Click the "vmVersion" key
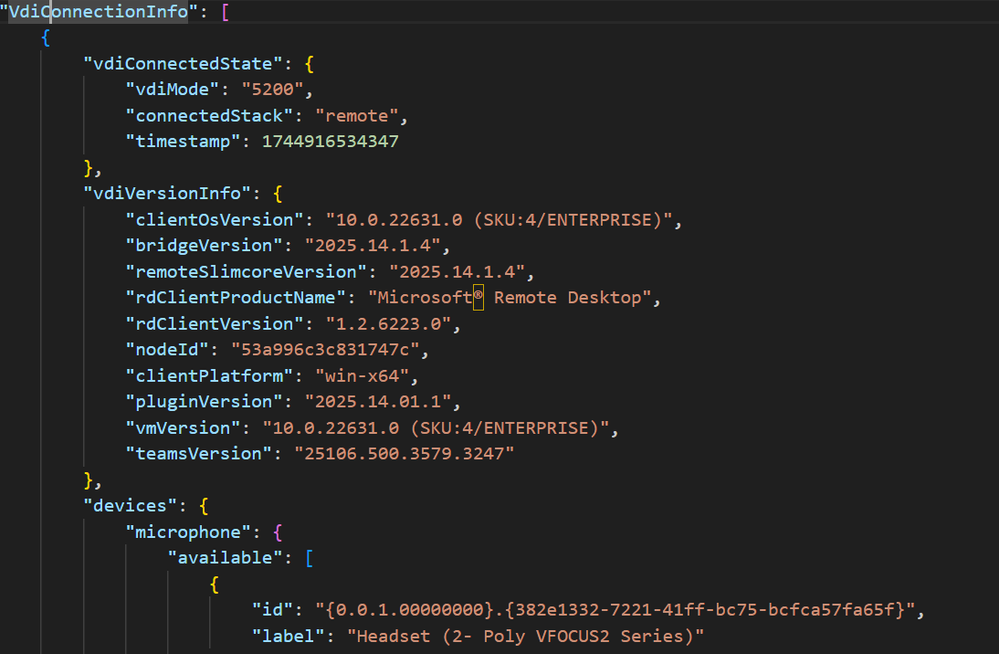 click(183, 428)
